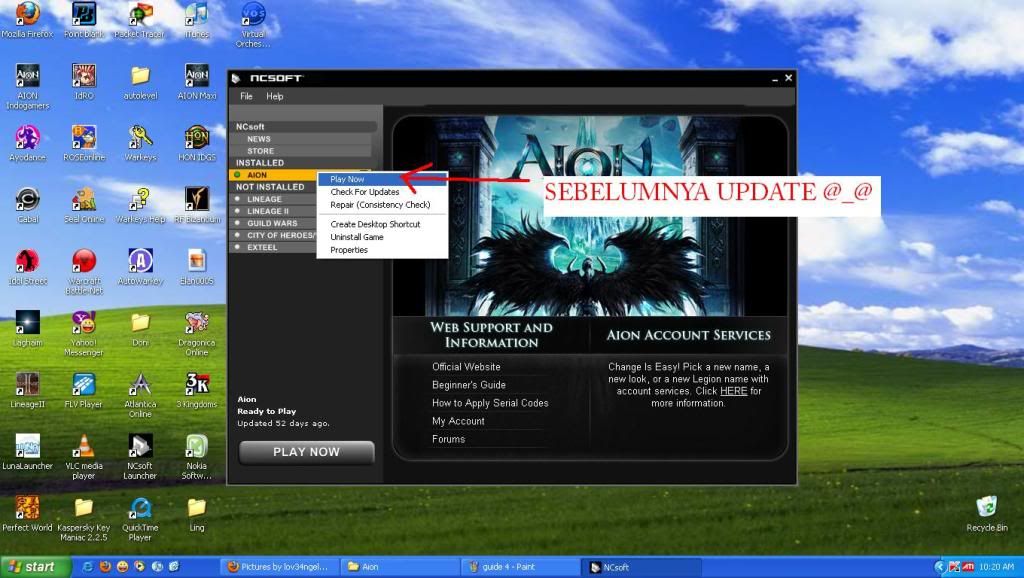1024x578 pixels.
Task: Open AutoWarkey desktop icon
Action: coord(140,266)
